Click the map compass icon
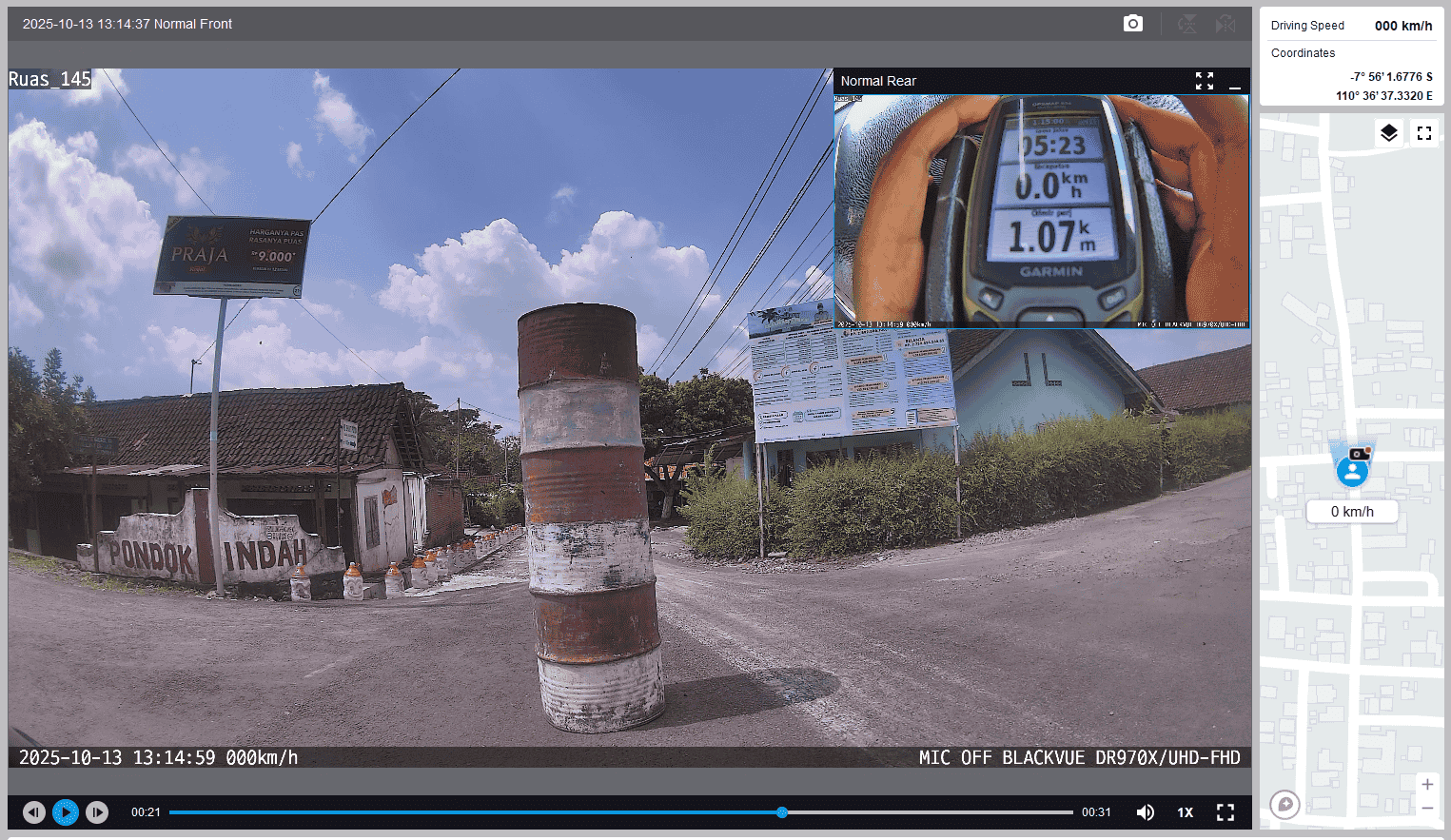 [x=1284, y=805]
